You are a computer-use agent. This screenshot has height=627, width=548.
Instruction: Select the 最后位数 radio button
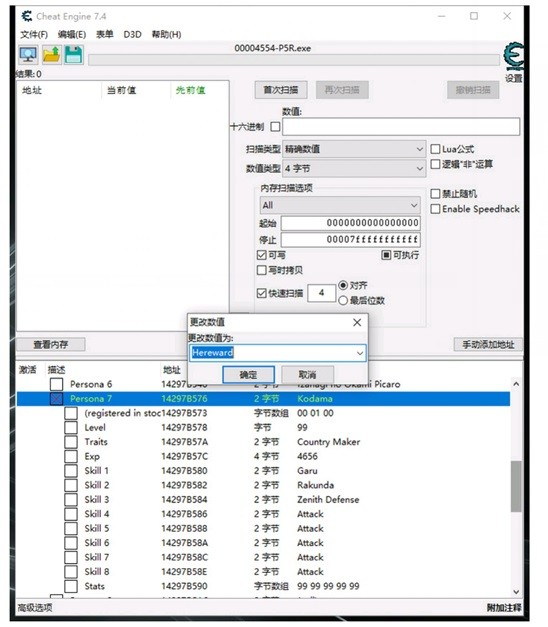[x=343, y=300]
